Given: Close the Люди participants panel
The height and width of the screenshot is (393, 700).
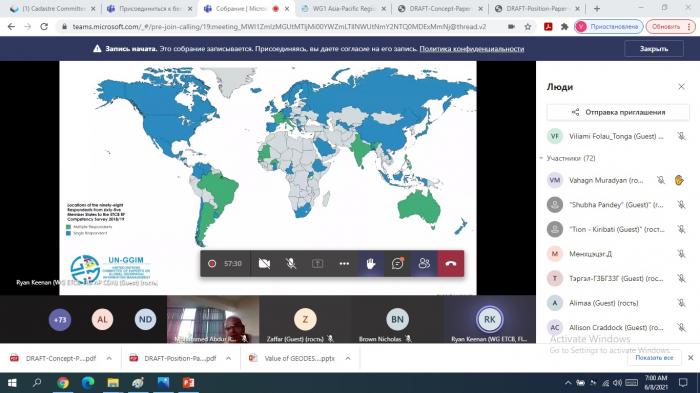Looking at the screenshot, I should tap(681, 87).
